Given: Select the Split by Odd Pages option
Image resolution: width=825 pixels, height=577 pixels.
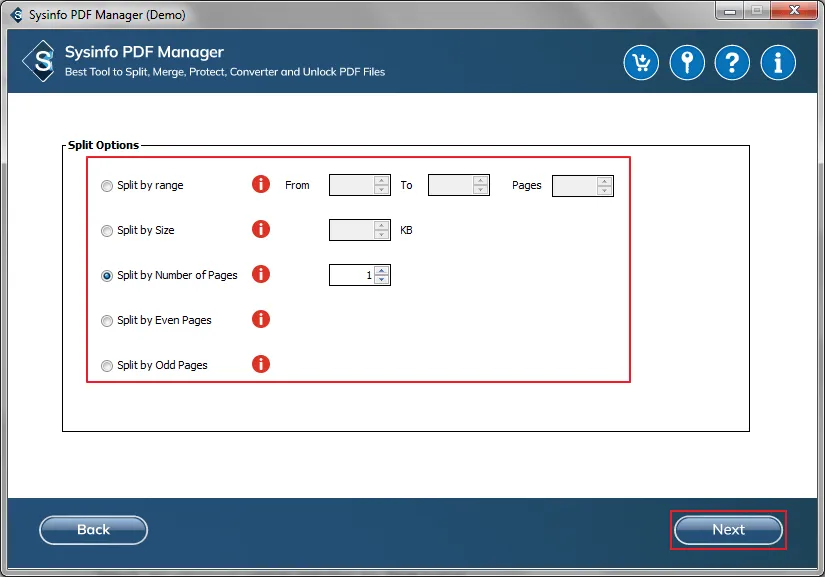Looking at the screenshot, I should [x=107, y=366].
